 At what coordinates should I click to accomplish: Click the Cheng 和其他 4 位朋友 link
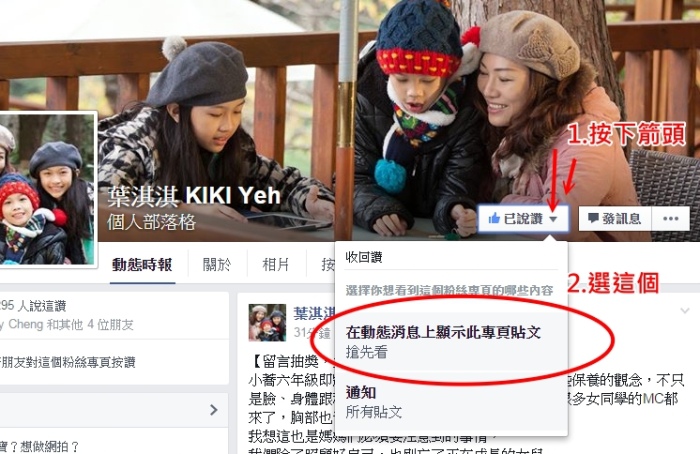[x=67, y=325]
